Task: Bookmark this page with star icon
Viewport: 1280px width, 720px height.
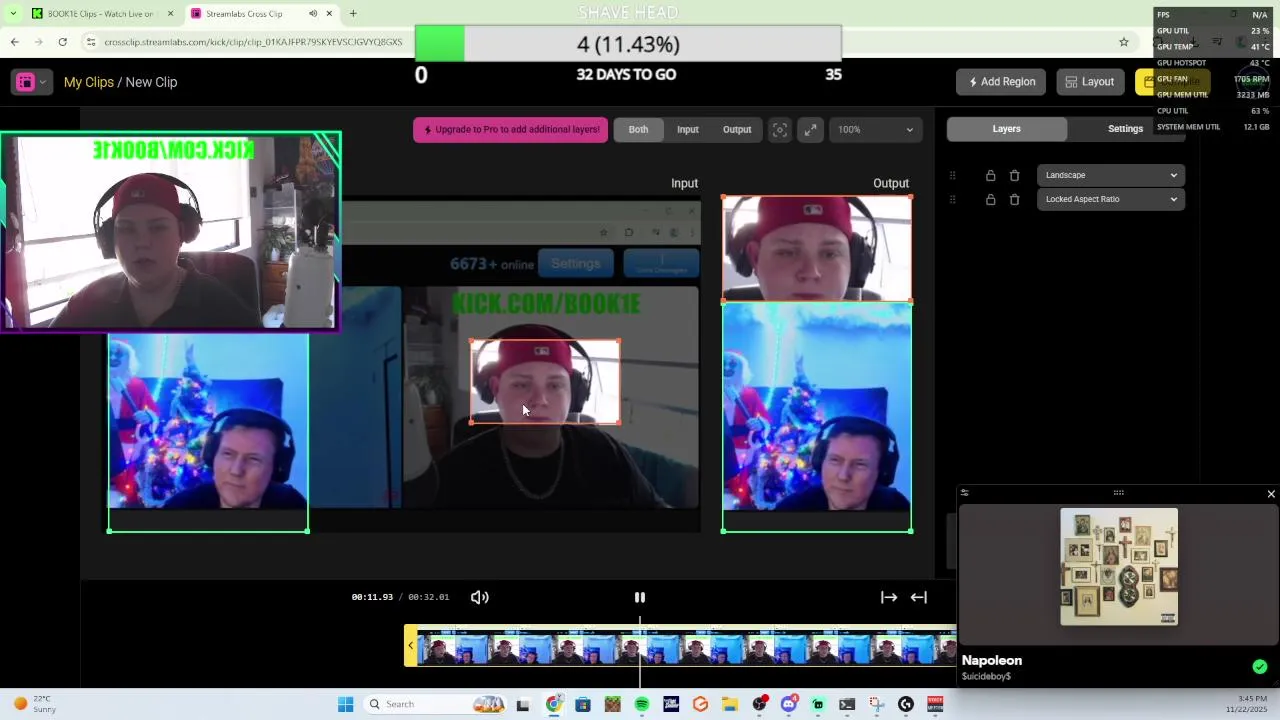Action: click(1124, 42)
